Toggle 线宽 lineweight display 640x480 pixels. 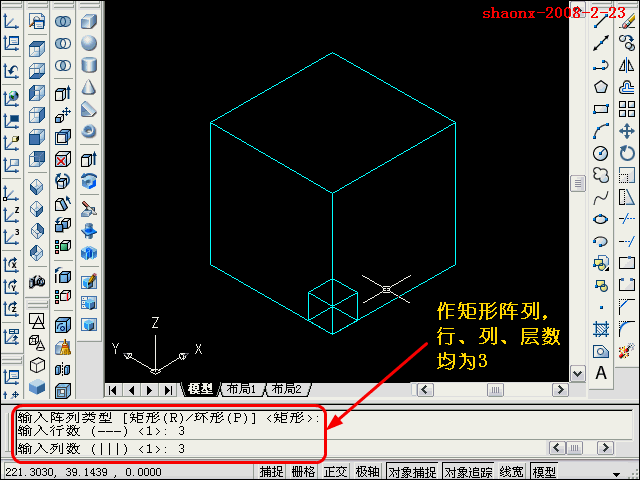(x=511, y=471)
